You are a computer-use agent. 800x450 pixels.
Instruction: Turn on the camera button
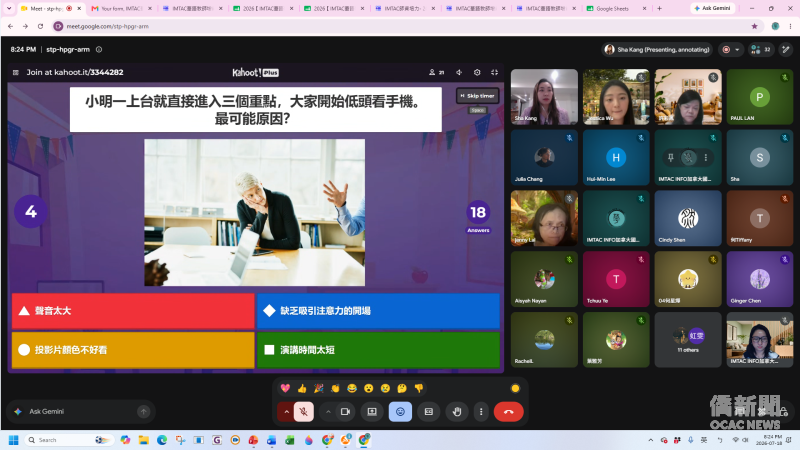[x=345, y=412]
